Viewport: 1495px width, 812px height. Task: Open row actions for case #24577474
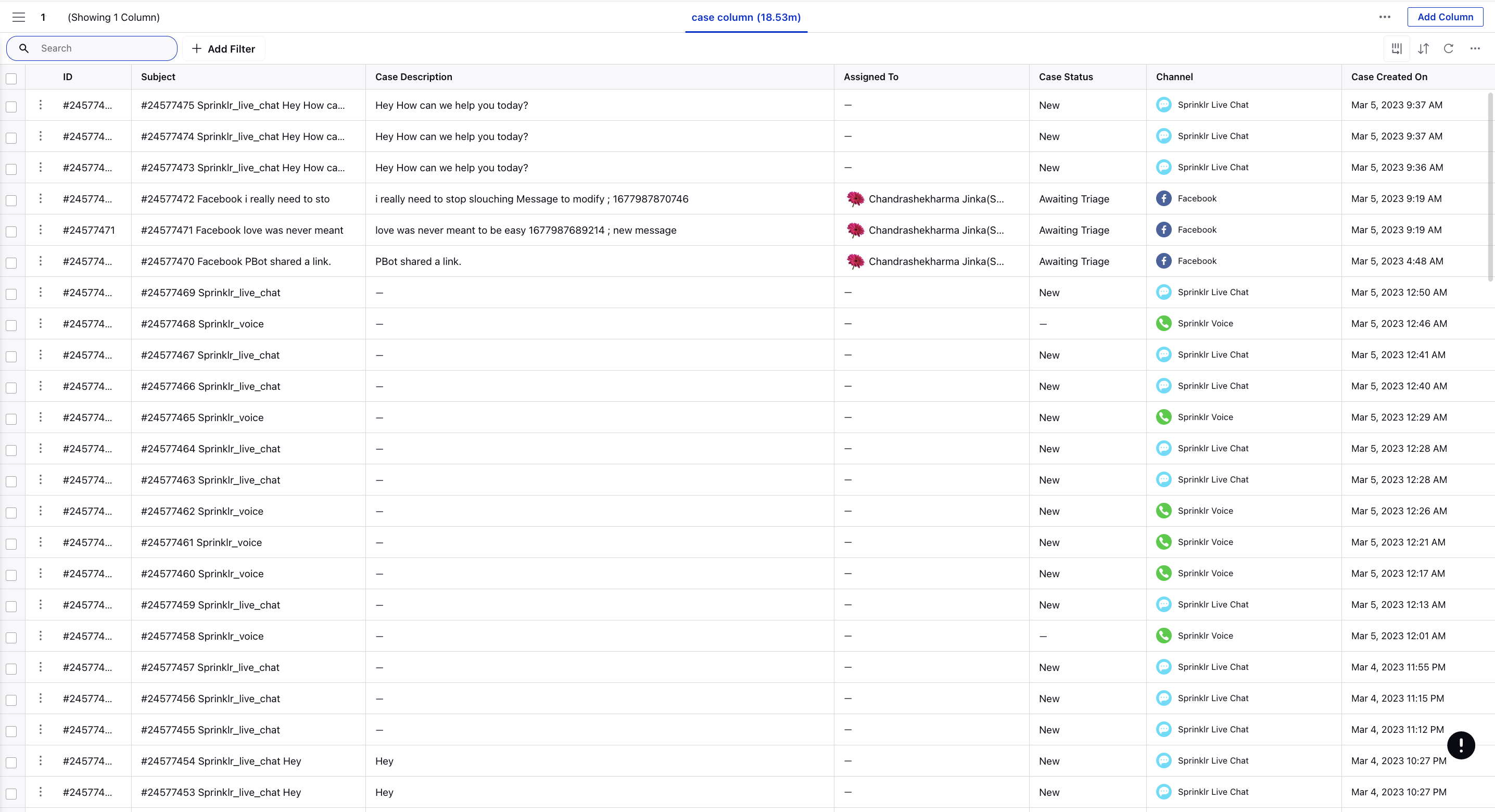(40, 136)
